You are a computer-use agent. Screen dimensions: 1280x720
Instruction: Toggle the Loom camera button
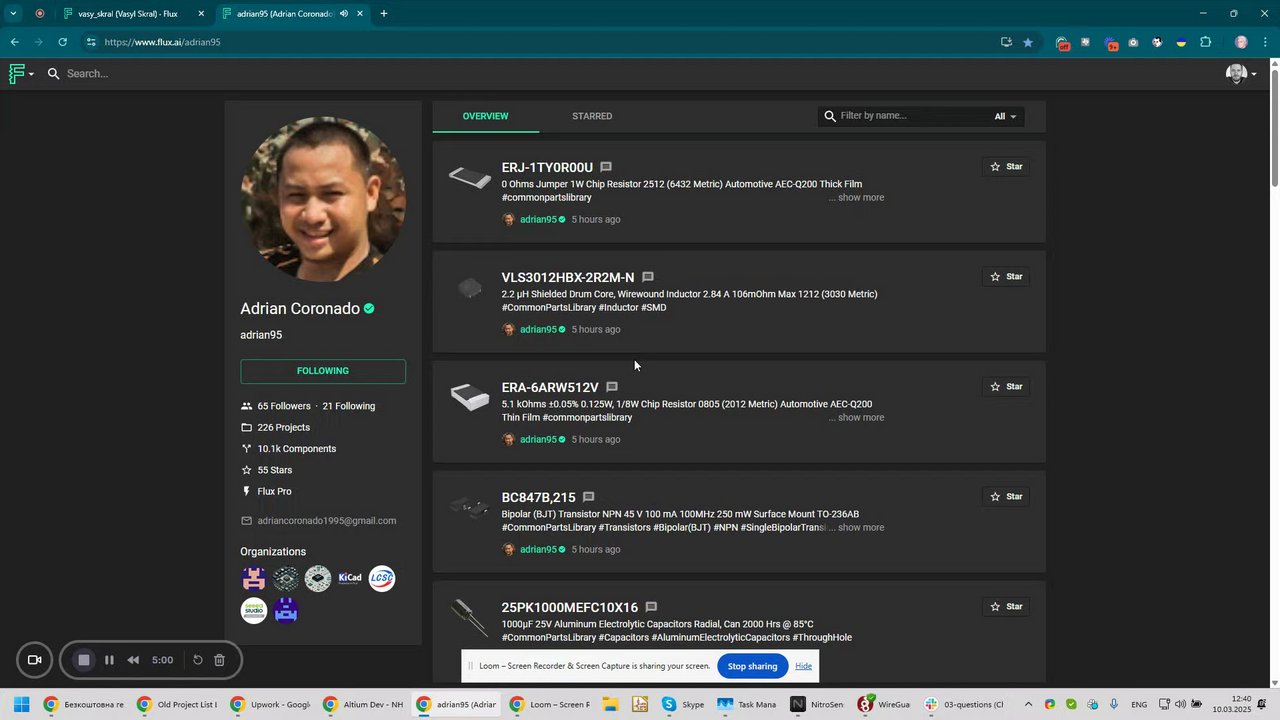coord(34,660)
